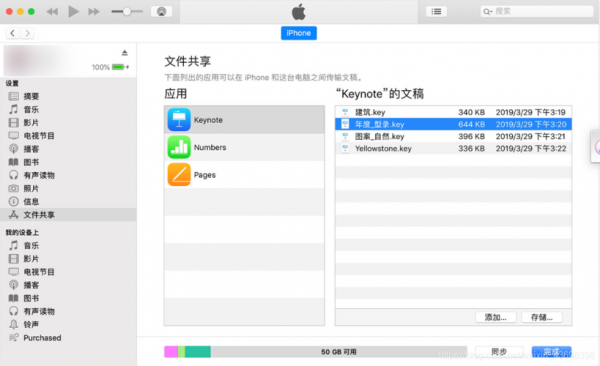Select the Numbers app
Viewport: 600px width, 366px height.
pyautogui.click(x=245, y=147)
